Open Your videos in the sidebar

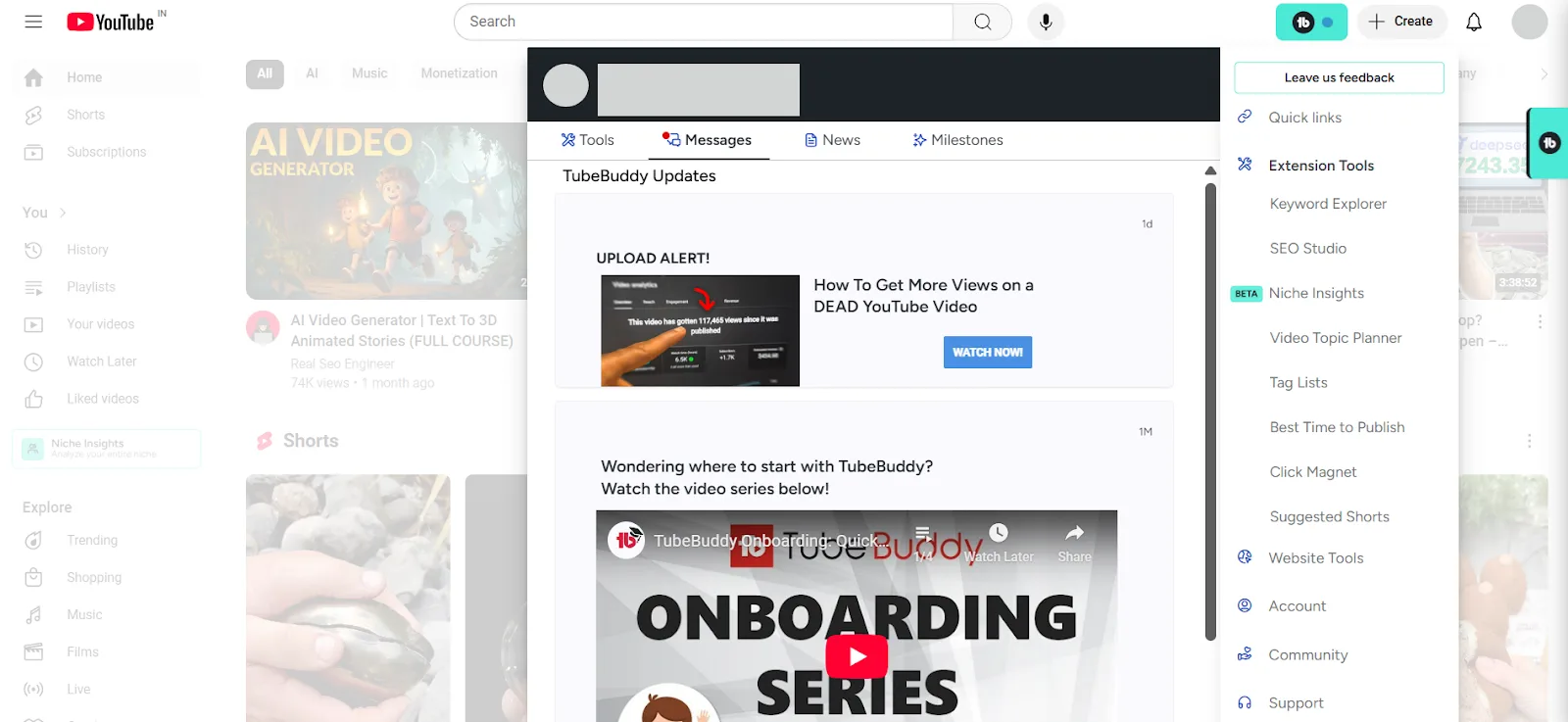[x=106, y=324]
